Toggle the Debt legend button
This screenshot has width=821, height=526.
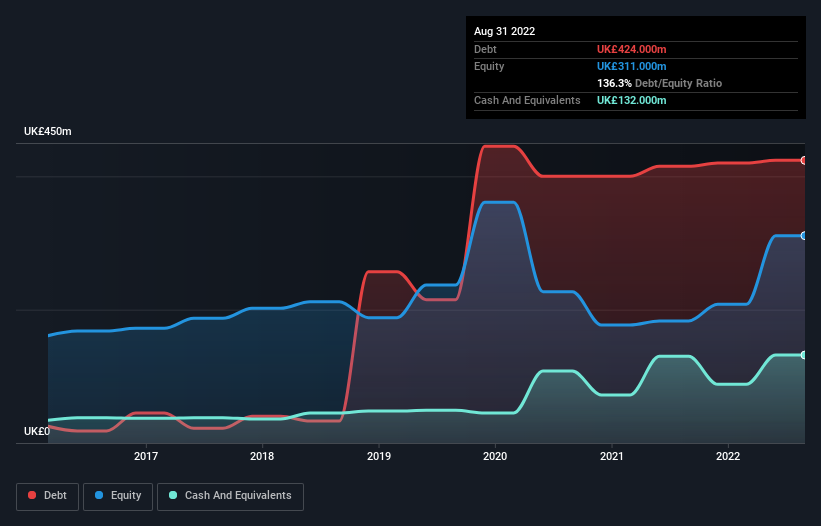pos(48,496)
